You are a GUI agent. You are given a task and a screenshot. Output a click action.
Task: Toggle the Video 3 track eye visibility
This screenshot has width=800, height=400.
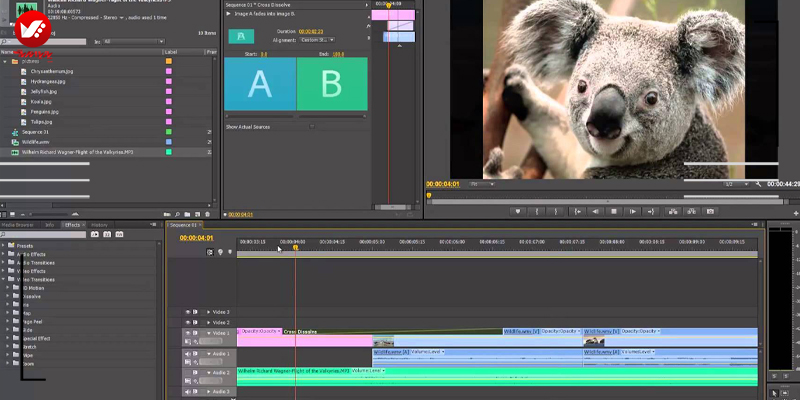pos(188,312)
